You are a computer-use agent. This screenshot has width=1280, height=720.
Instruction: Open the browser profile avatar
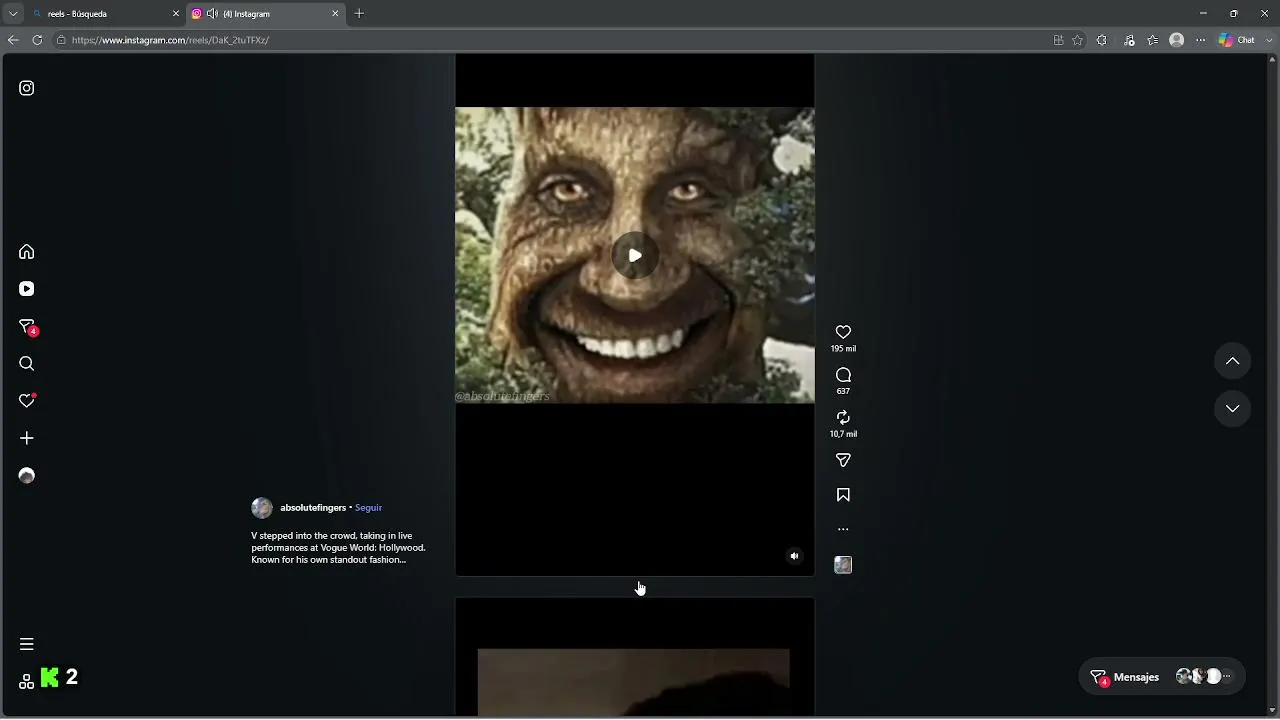coord(1177,40)
